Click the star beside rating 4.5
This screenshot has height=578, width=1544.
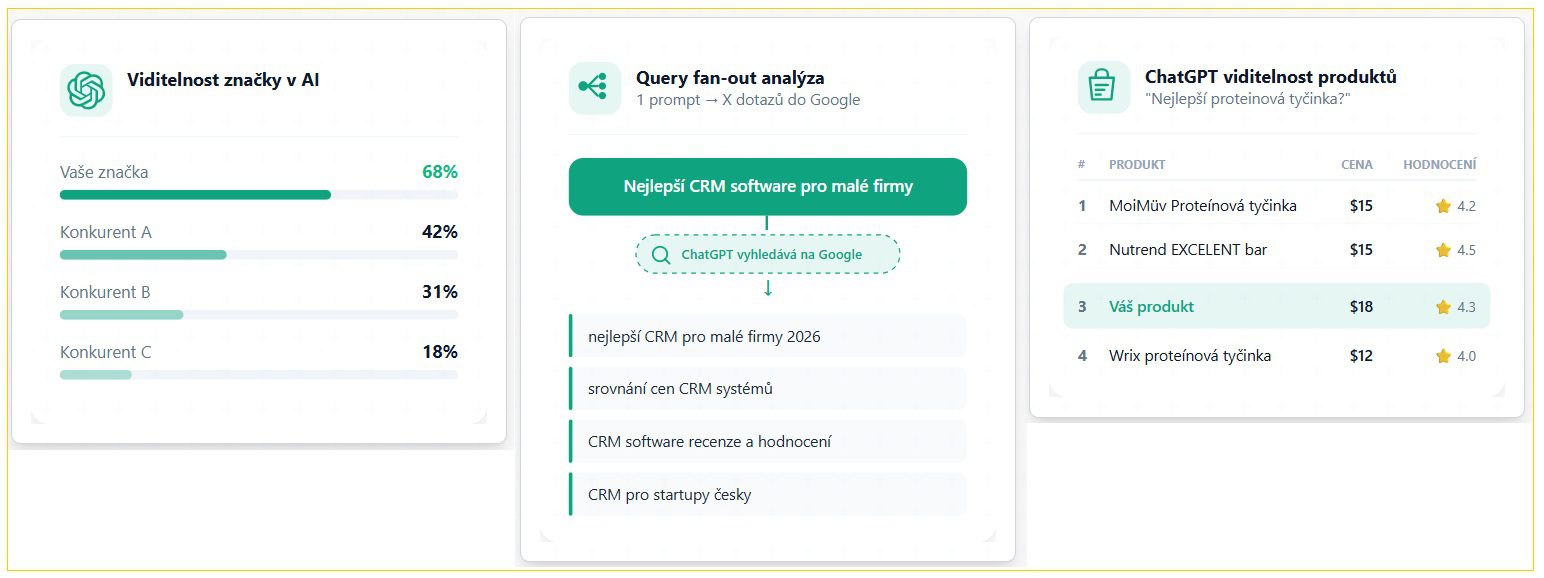[x=1442, y=250]
